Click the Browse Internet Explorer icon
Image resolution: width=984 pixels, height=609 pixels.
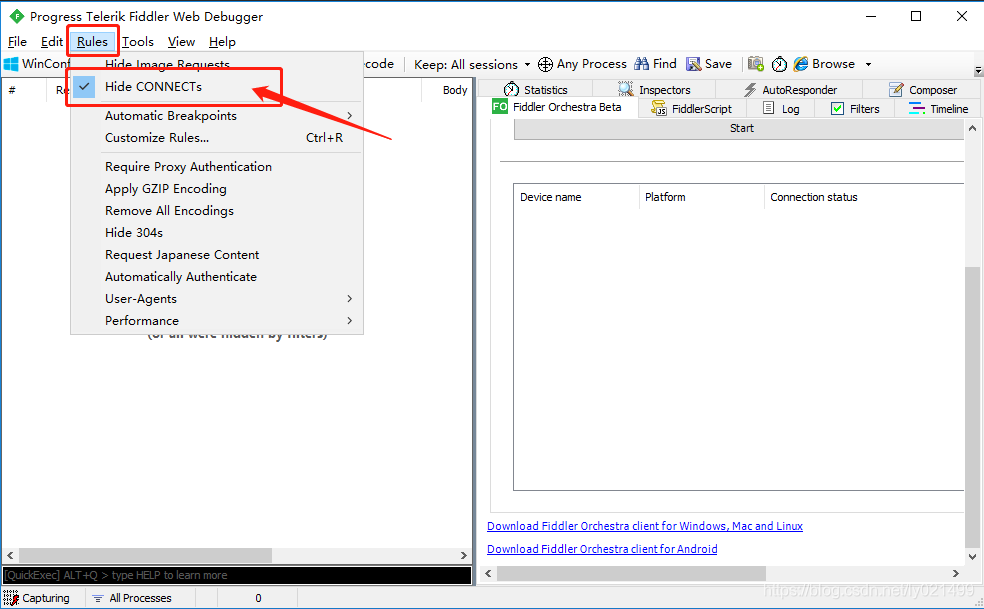(x=801, y=63)
